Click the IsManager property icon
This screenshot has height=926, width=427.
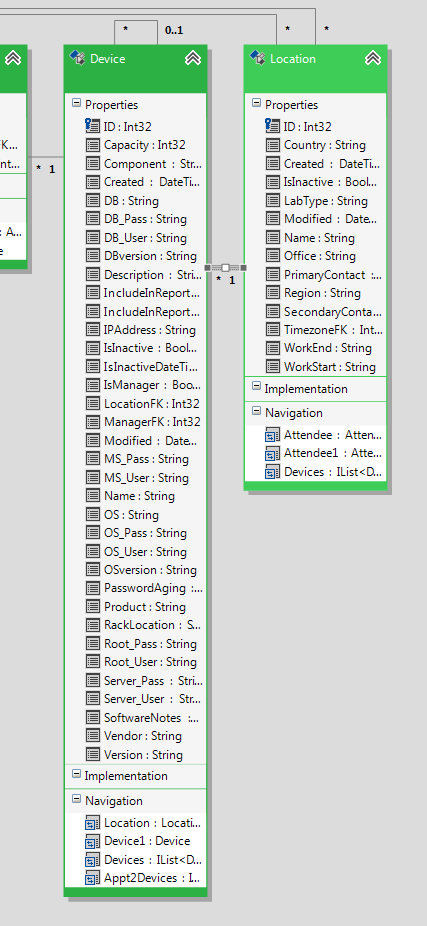[93, 385]
